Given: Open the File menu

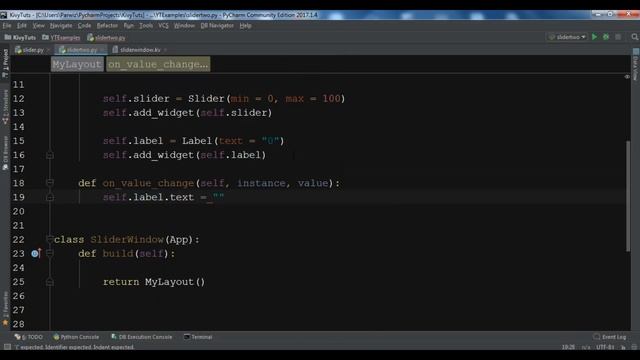Looking at the screenshot, I should coord(7,25).
